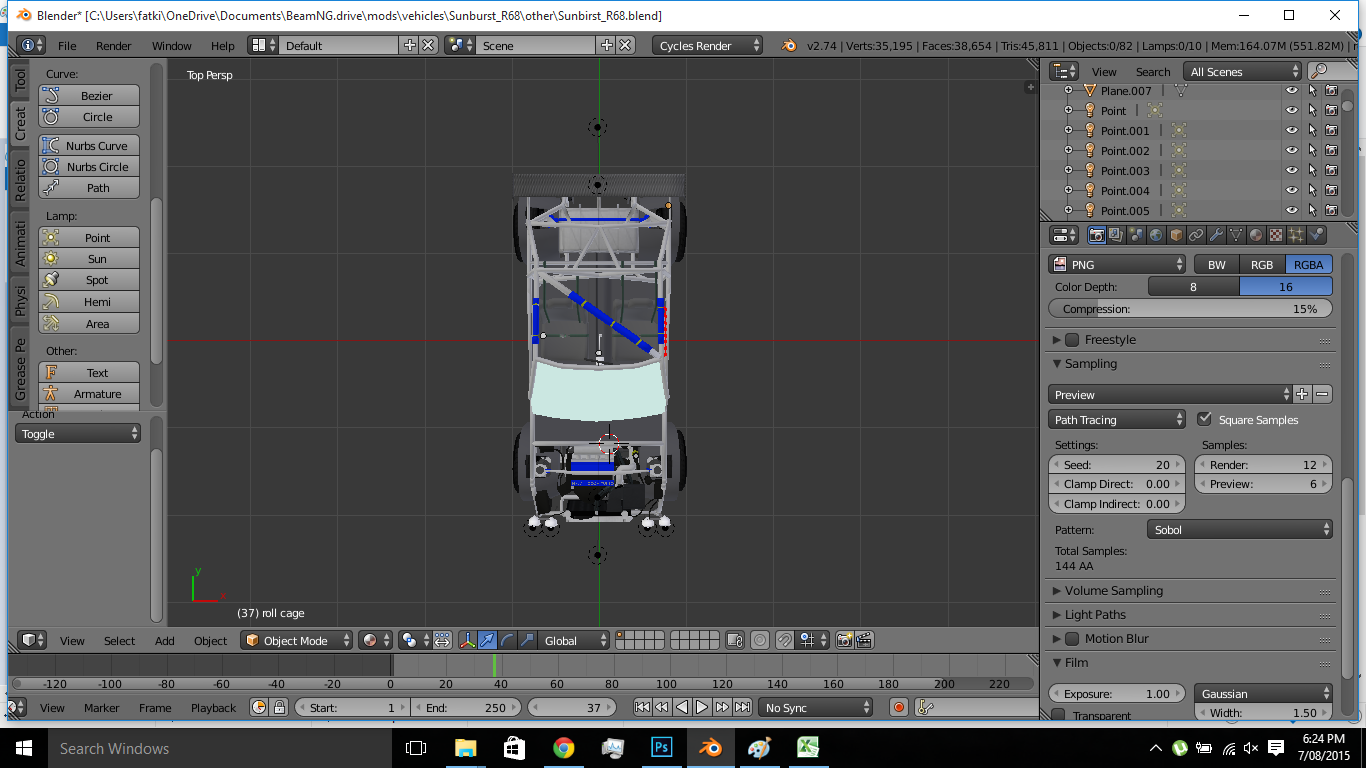Open the Modifiers wrench properties tab
This screenshot has height=768, width=1366.
pyautogui.click(x=1216, y=235)
